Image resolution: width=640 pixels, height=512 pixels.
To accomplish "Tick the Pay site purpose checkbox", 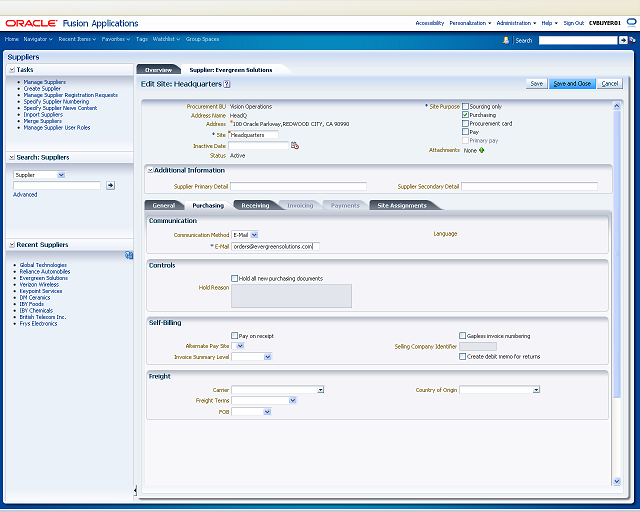I will (x=465, y=132).
